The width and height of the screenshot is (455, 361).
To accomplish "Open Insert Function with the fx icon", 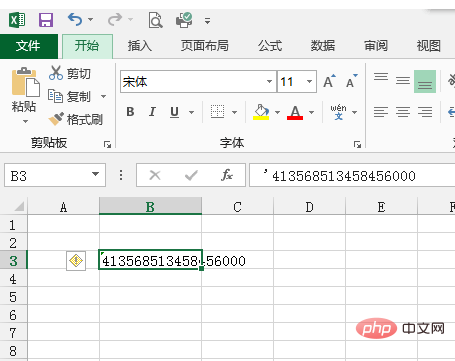I will (x=227, y=175).
